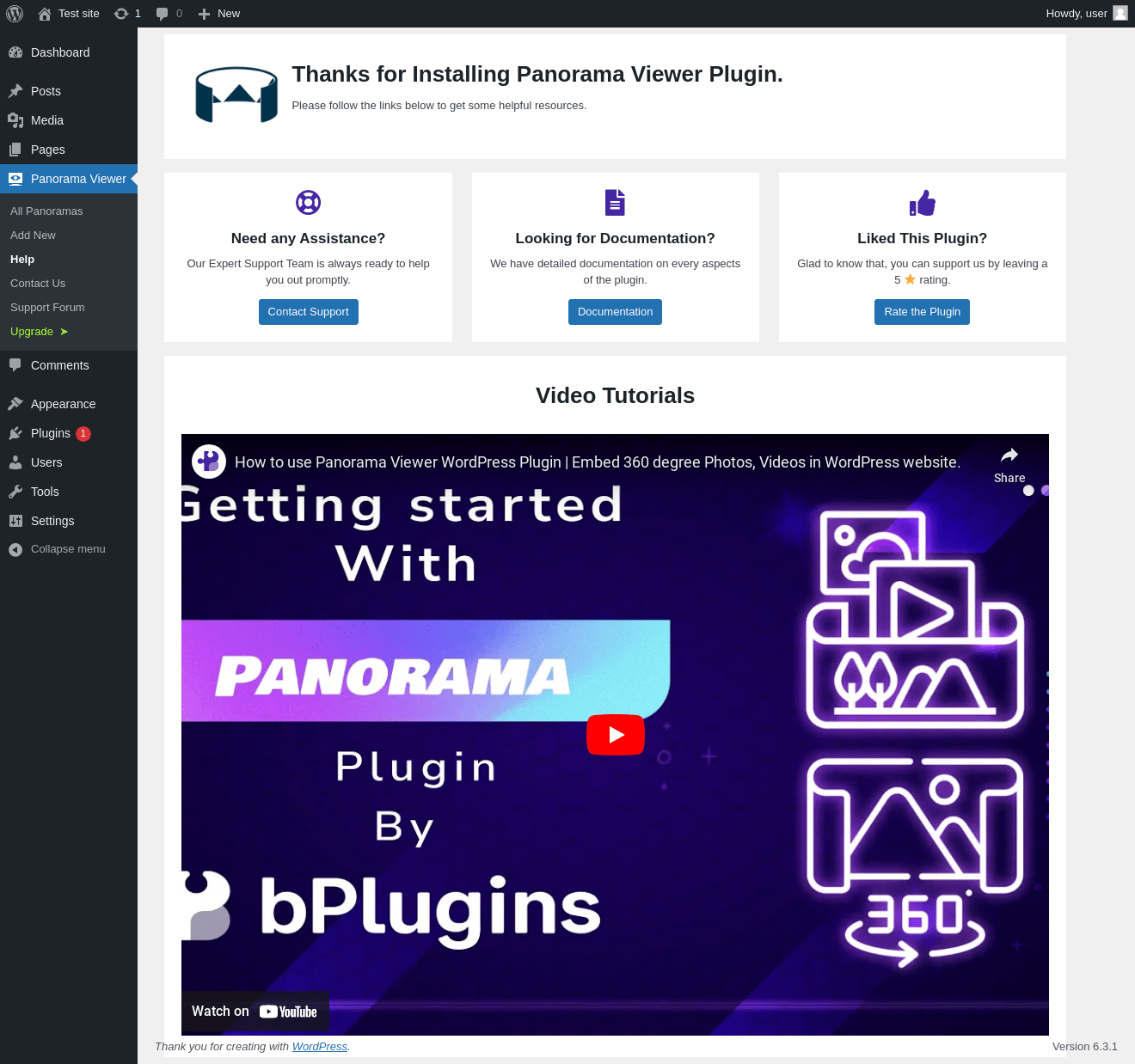Viewport: 1135px width, 1064px height.
Task: Click the red Plugins update badge
Action: coord(83,434)
